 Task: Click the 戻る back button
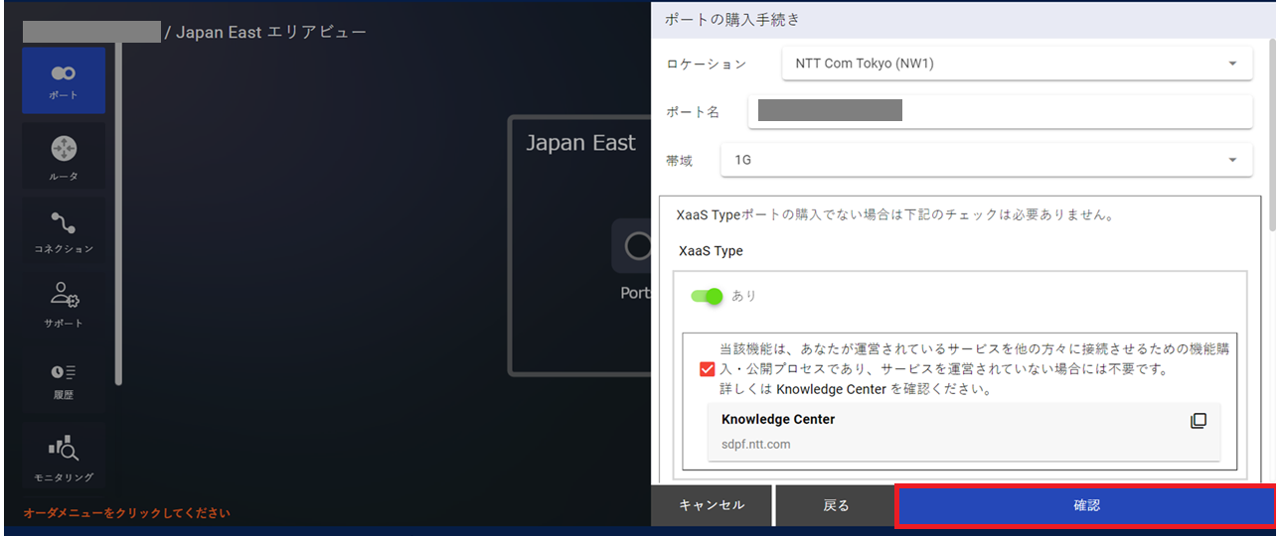click(x=835, y=506)
